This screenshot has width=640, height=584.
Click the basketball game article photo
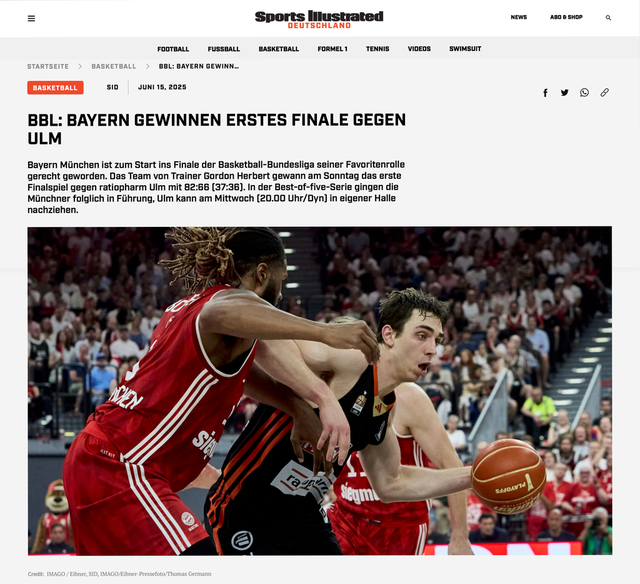coord(319,390)
